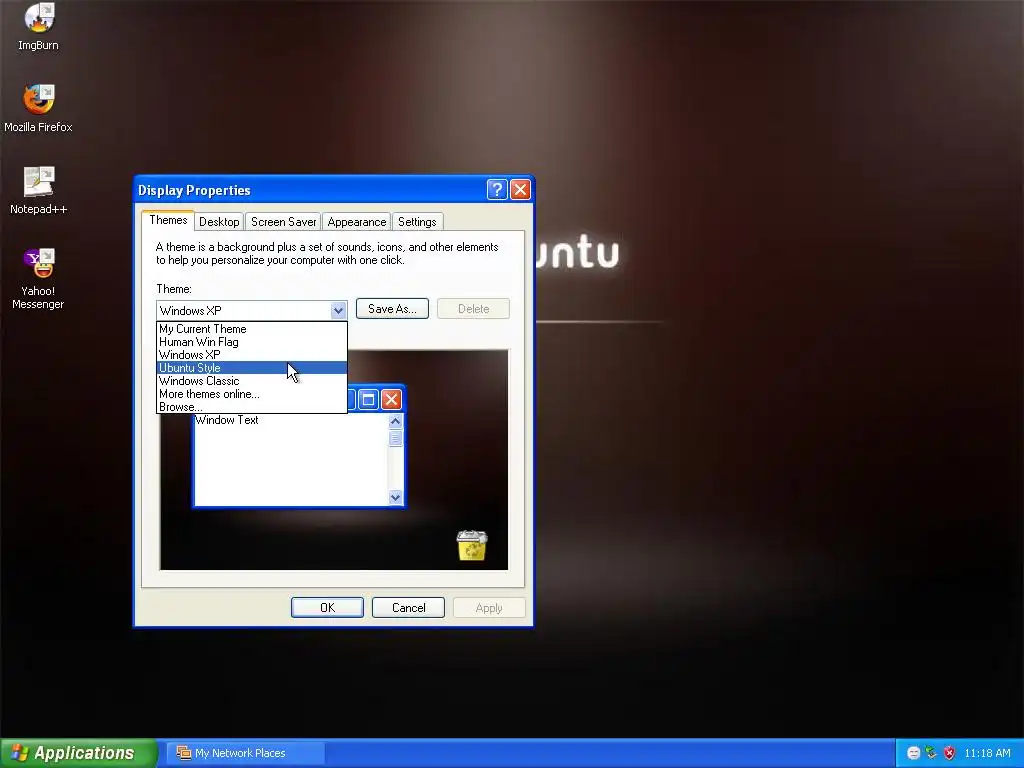Switch to the Themes tab
Image resolution: width=1024 pixels, height=768 pixels.
168,220
